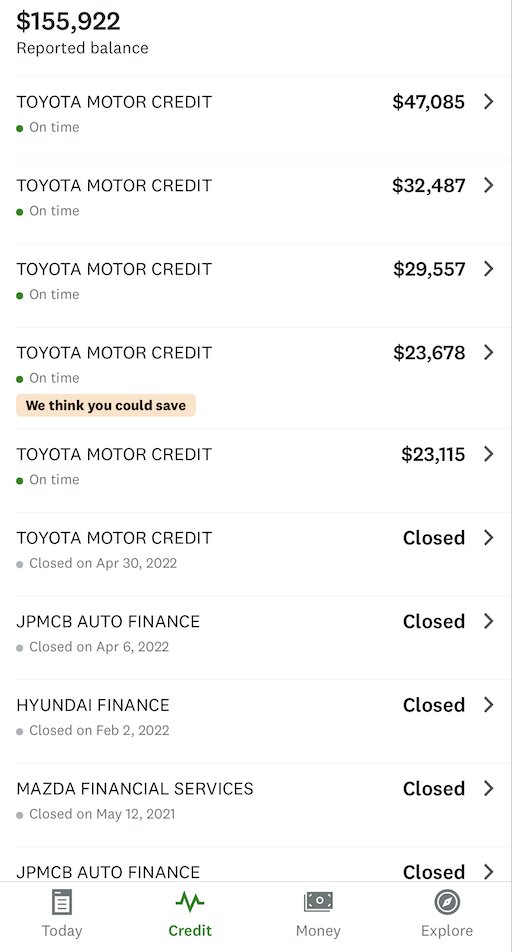Open chevron beside $23,115 balance
512x952 pixels.
click(x=488, y=454)
